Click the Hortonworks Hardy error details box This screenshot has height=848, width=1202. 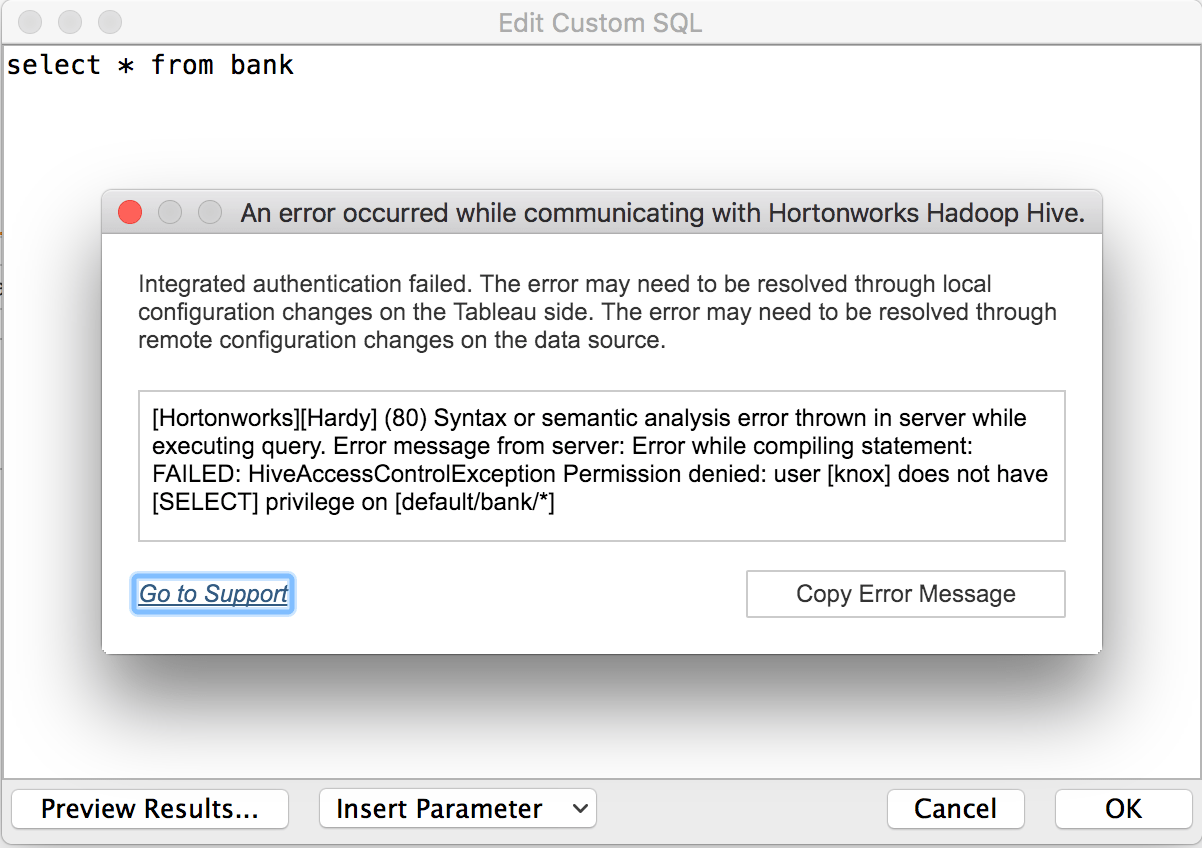601,465
